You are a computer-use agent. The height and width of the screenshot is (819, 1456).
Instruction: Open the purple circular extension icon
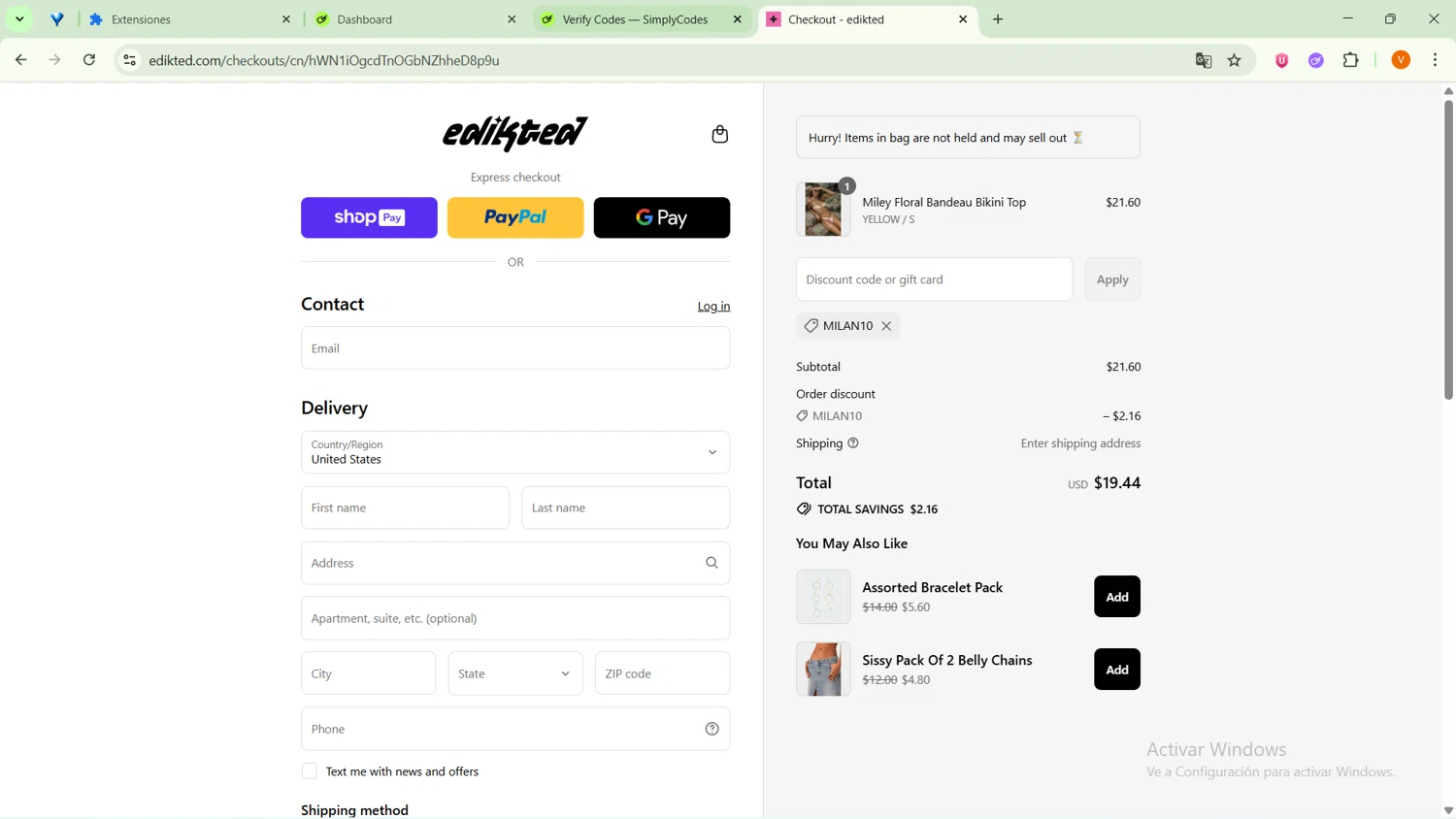coord(1316,60)
